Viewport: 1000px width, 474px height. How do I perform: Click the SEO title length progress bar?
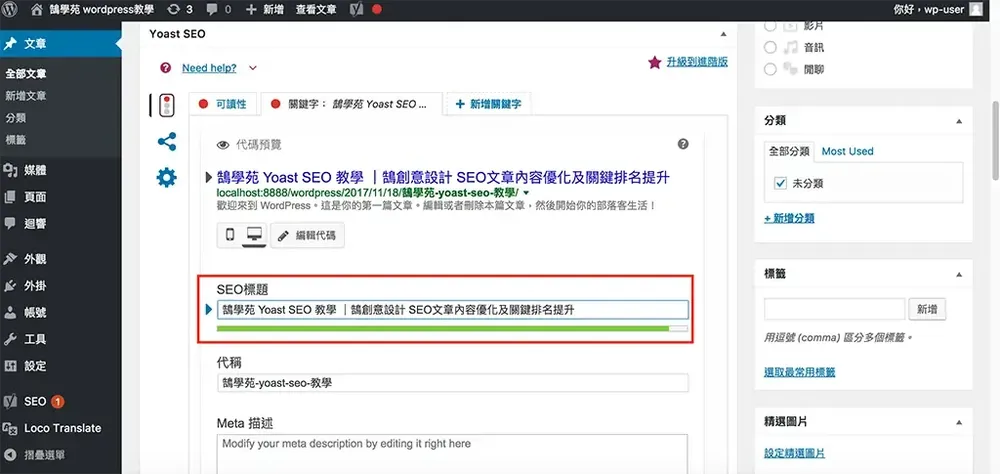point(452,328)
